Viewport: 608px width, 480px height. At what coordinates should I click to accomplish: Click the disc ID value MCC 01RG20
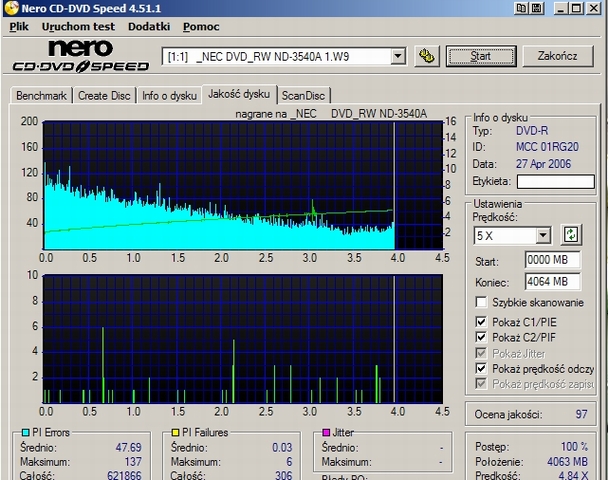[x=547, y=147]
